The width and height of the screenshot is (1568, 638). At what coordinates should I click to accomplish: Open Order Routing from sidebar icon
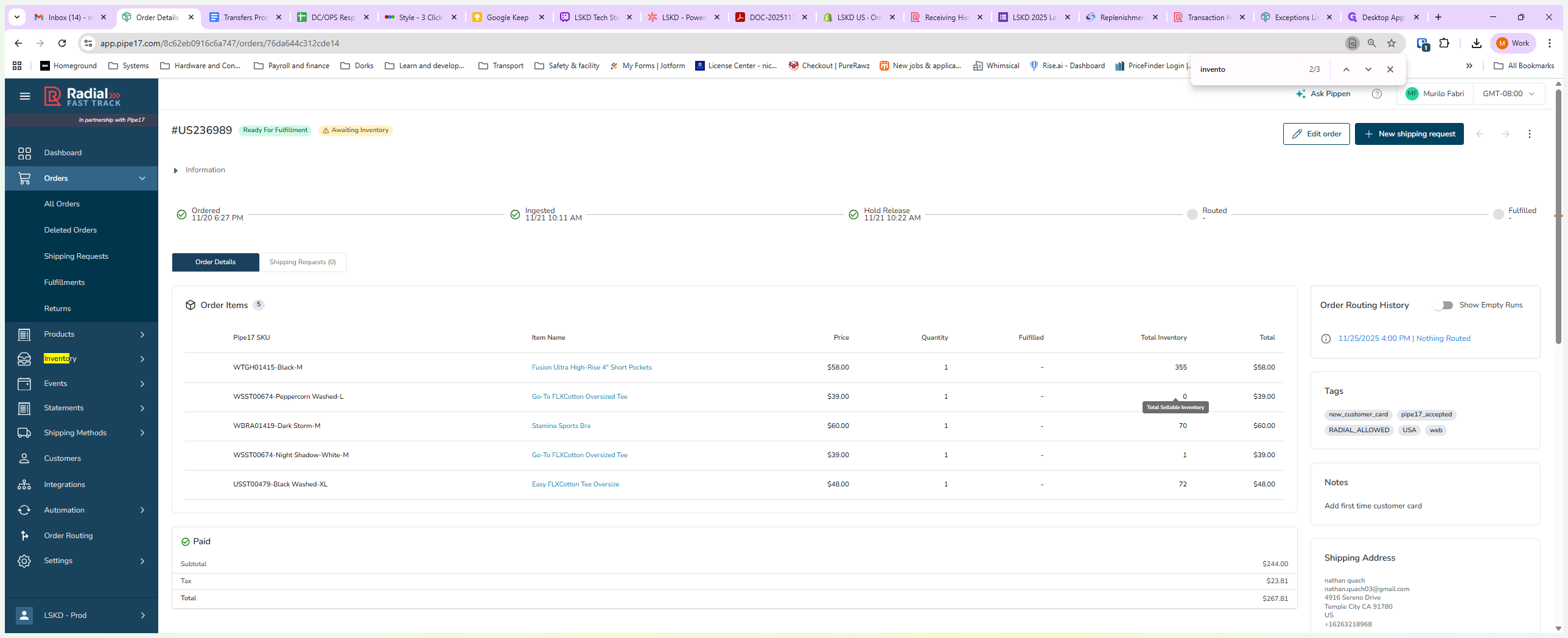24,536
